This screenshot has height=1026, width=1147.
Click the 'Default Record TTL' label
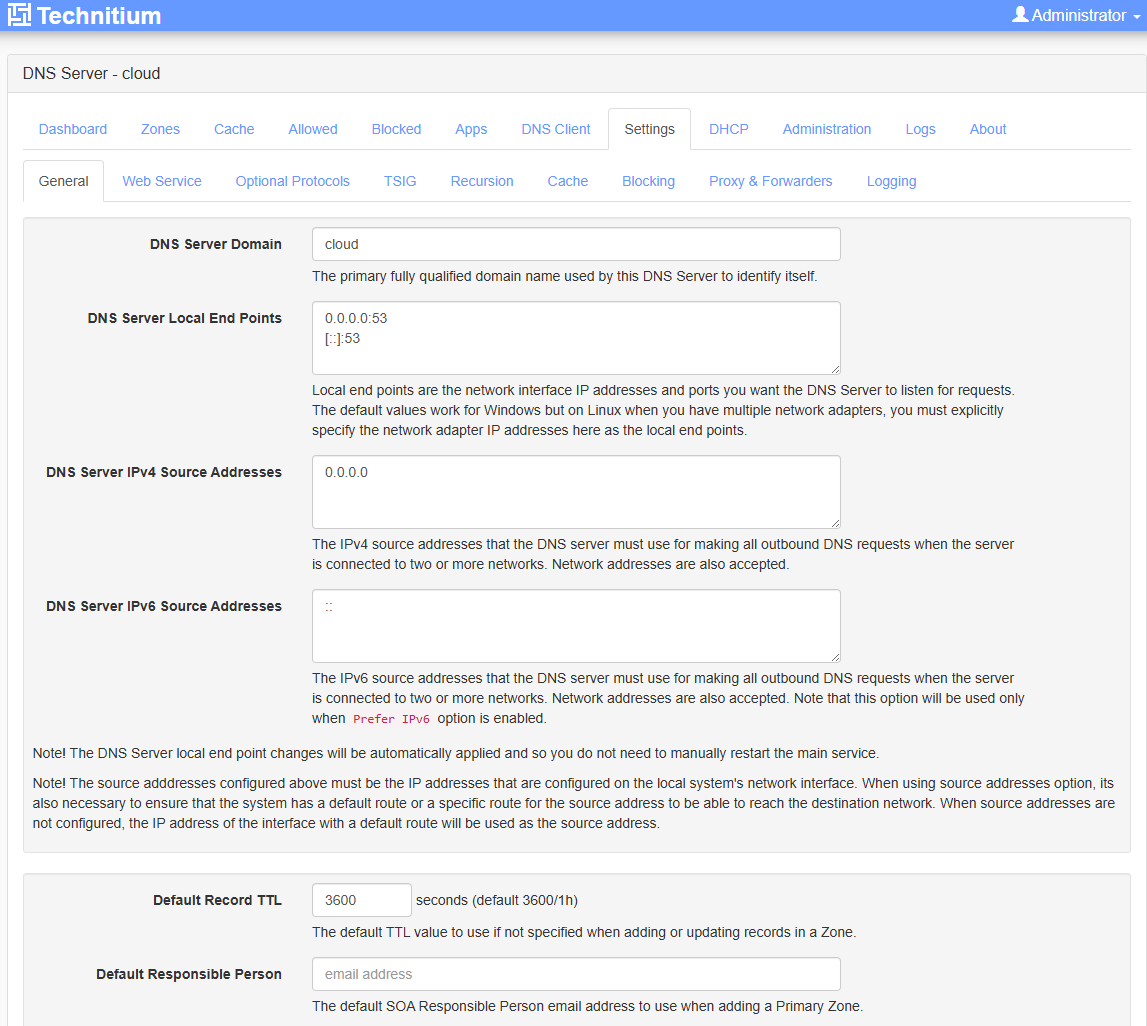click(x=217, y=900)
